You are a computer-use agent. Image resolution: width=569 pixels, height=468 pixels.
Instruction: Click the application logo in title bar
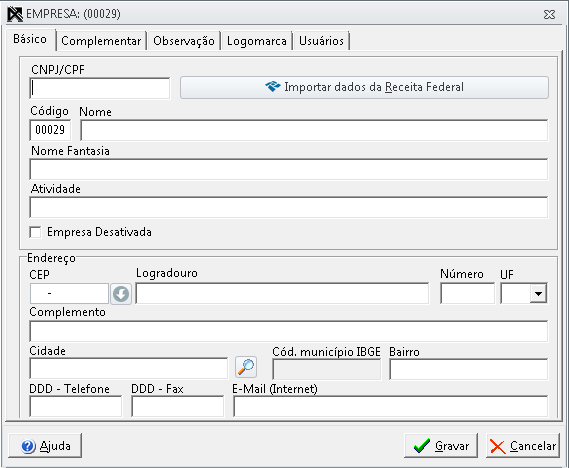(15, 15)
